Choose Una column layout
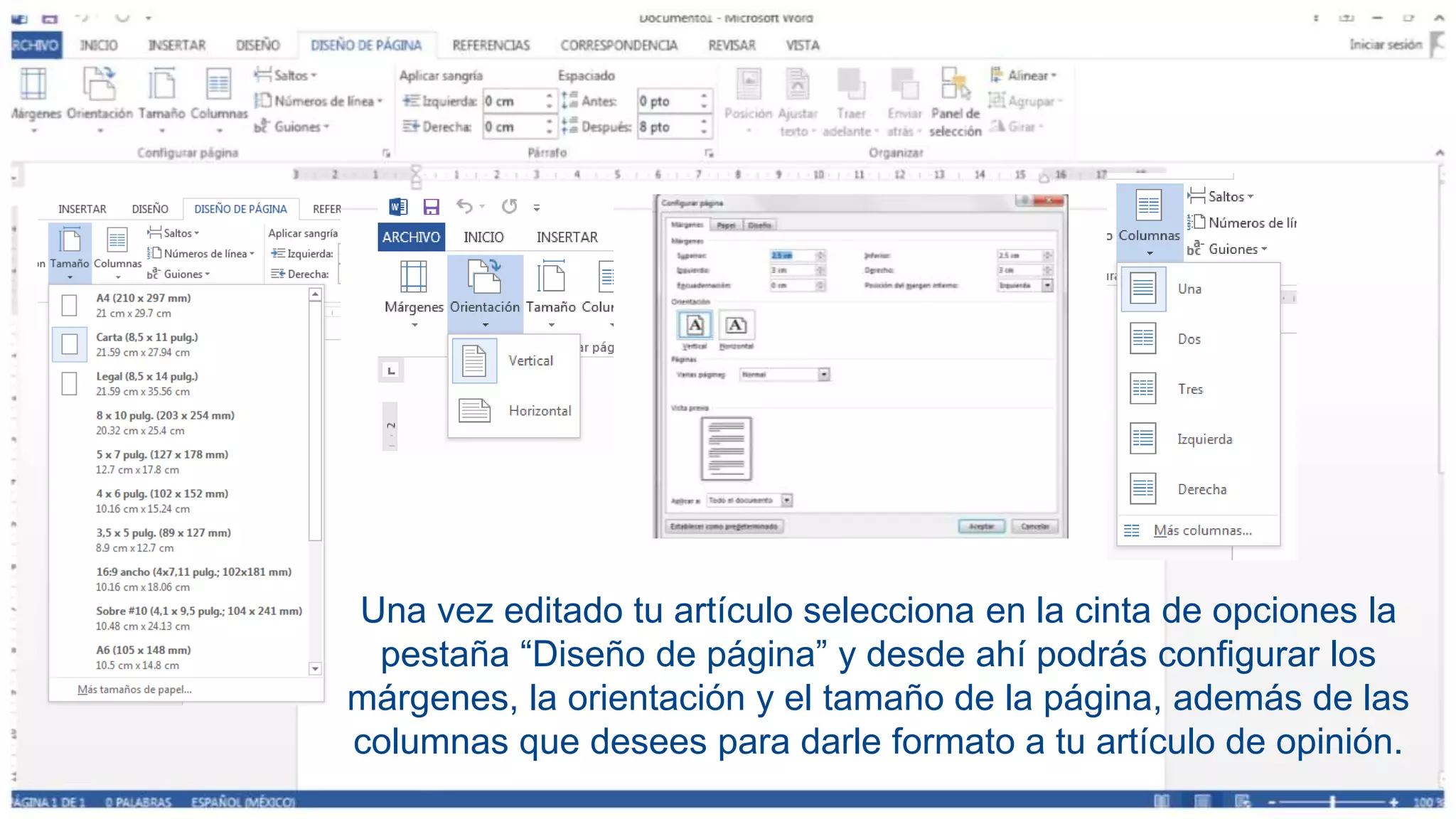 pyautogui.click(x=1199, y=289)
